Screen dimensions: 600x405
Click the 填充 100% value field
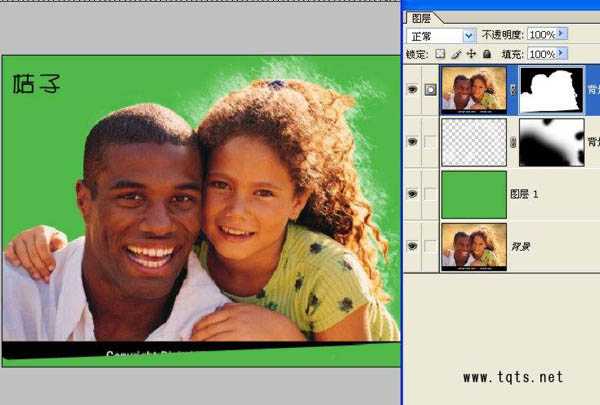542,54
